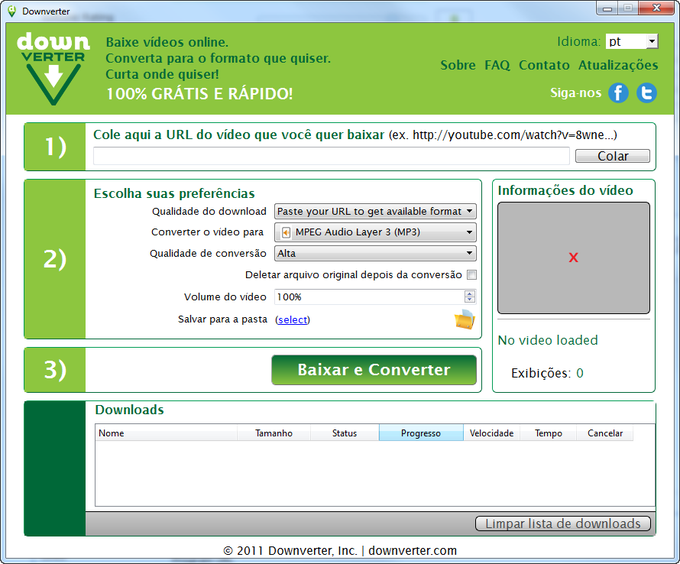Sort downloads by Tempo column
This screenshot has width=680, height=564.
pyautogui.click(x=548, y=433)
